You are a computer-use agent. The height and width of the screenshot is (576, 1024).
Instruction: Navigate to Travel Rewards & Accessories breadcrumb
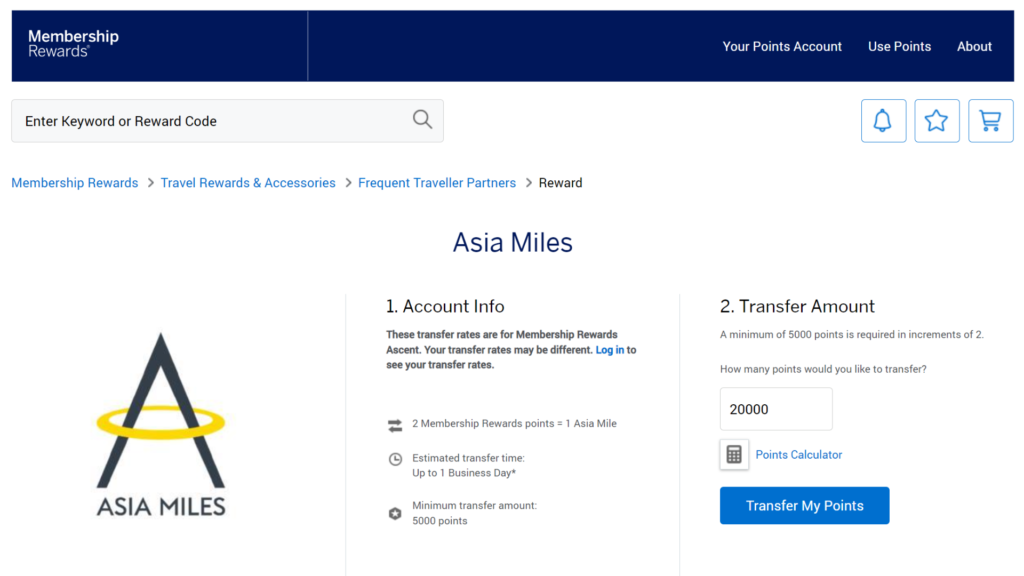click(248, 183)
